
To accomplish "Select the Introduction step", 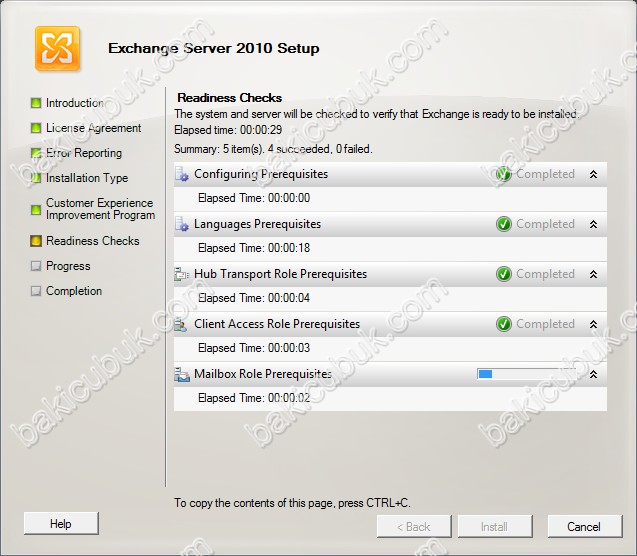I will point(75,103).
